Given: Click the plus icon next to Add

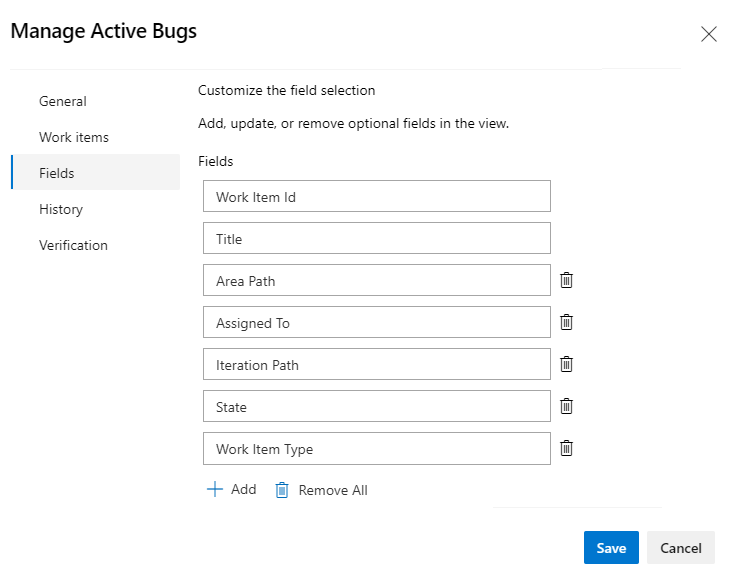Looking at the screenshot, I should (x=215, y=489).
